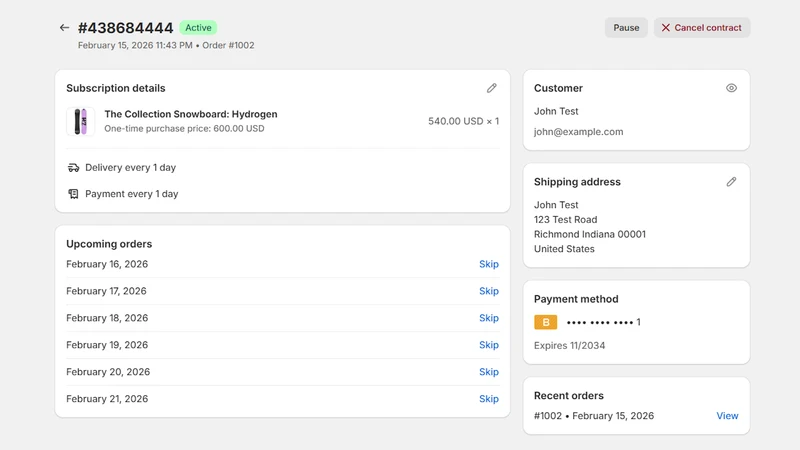
Task: Edit shipping address with pencil icon
Action: pos(731,182)
